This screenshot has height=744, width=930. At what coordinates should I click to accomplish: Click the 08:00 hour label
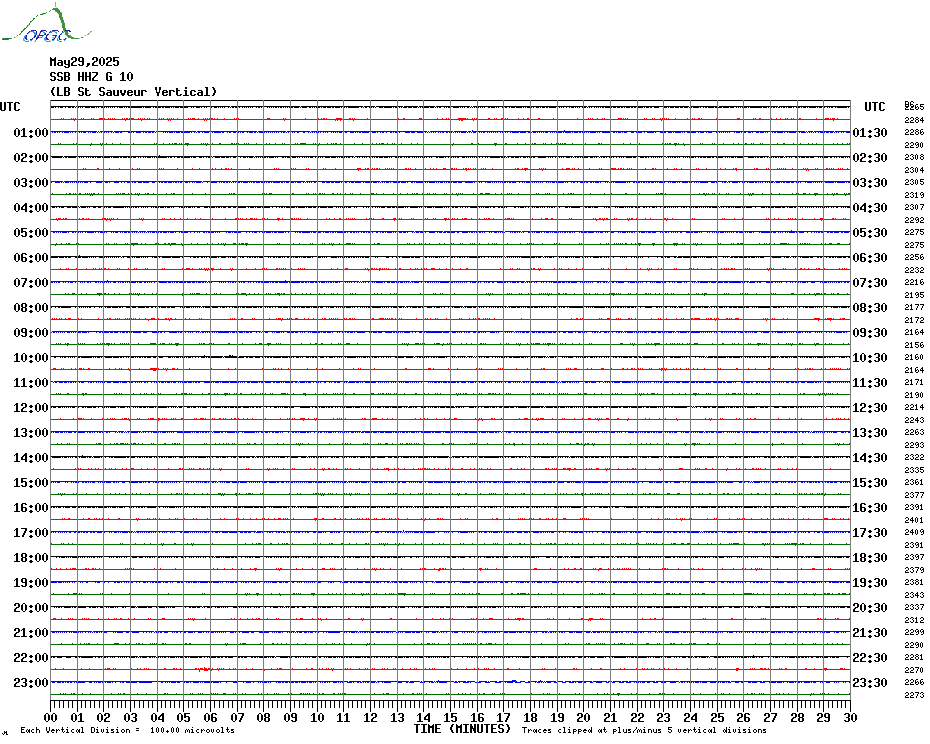31,307
